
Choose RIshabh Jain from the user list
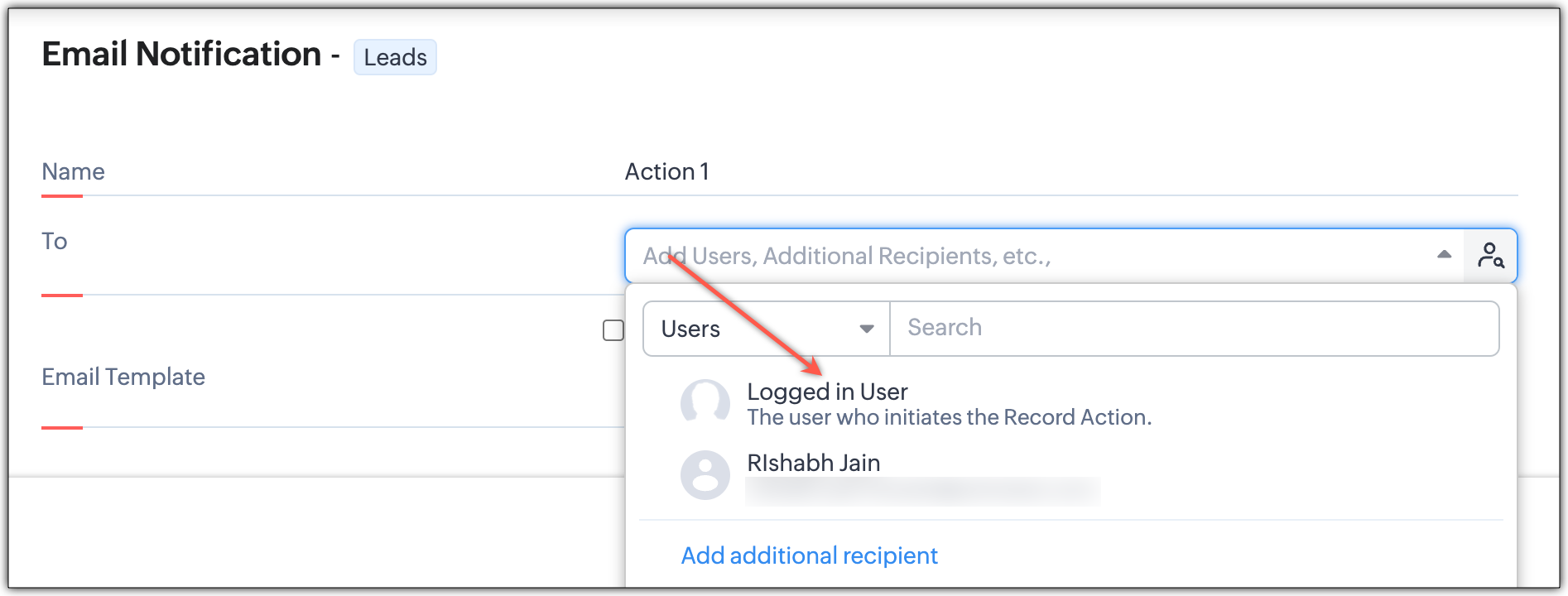(x=813, y=463)
